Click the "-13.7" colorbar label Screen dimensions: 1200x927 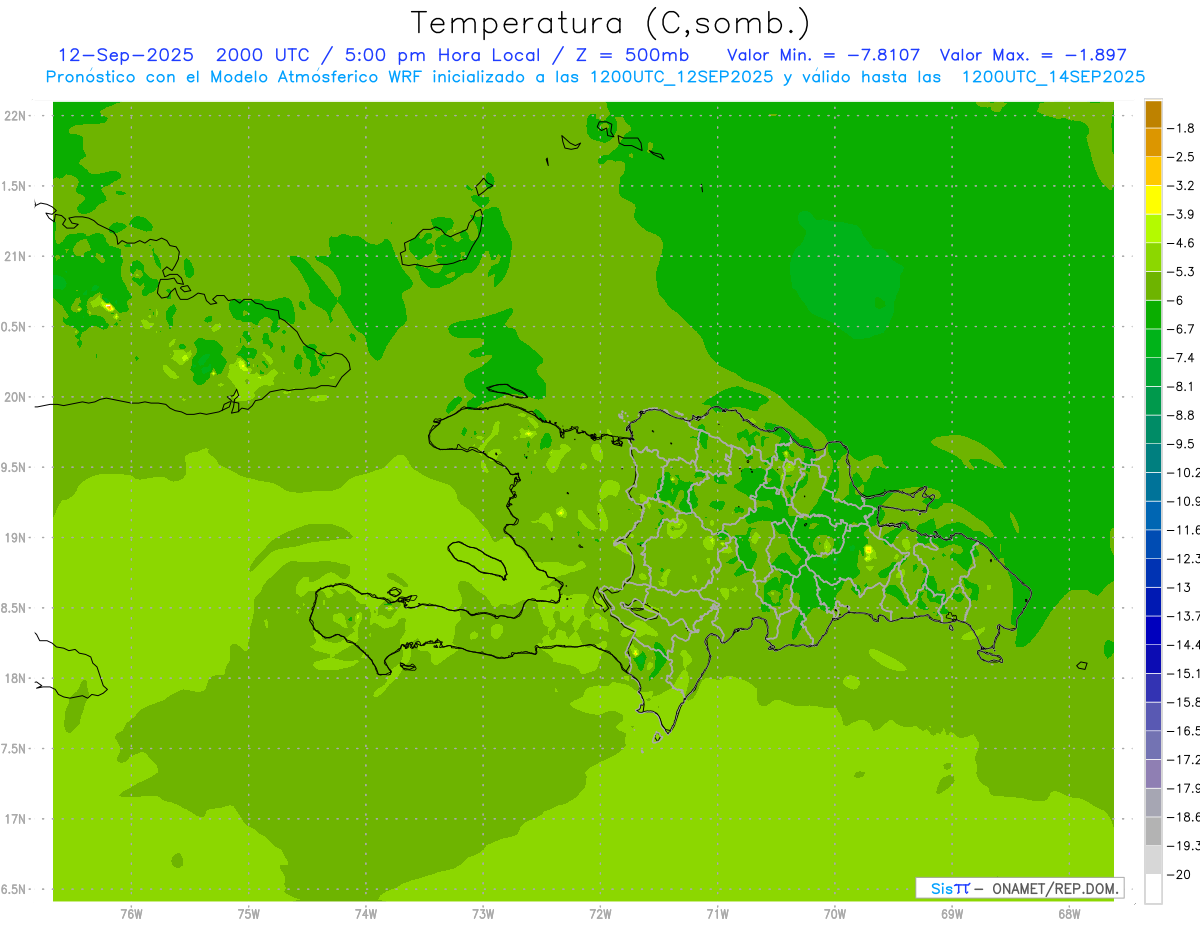(x=1183, y=616)
